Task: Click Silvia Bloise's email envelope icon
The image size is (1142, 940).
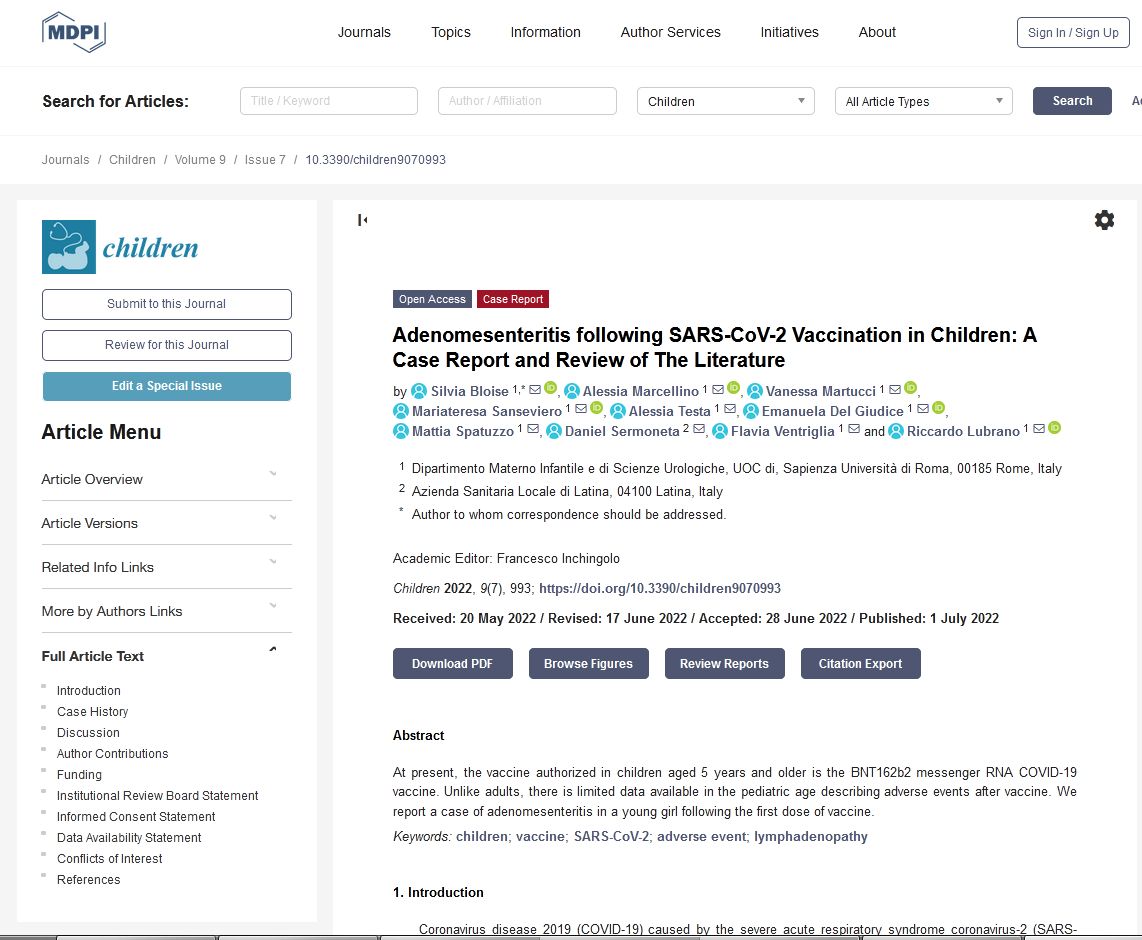Action: tap(535, 389)
